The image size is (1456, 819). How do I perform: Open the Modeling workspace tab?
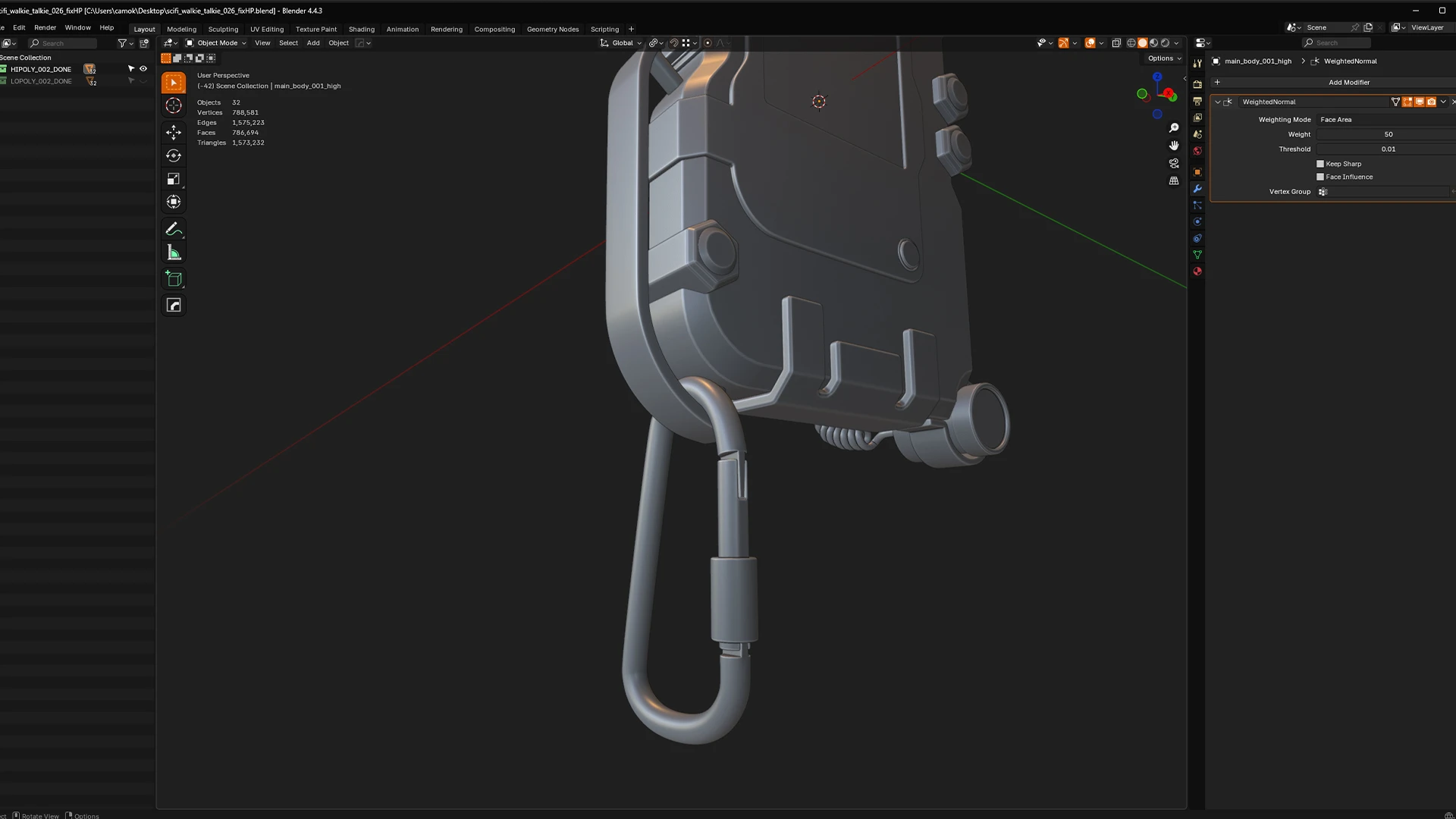pyautogui.click(x=181, y=30)
